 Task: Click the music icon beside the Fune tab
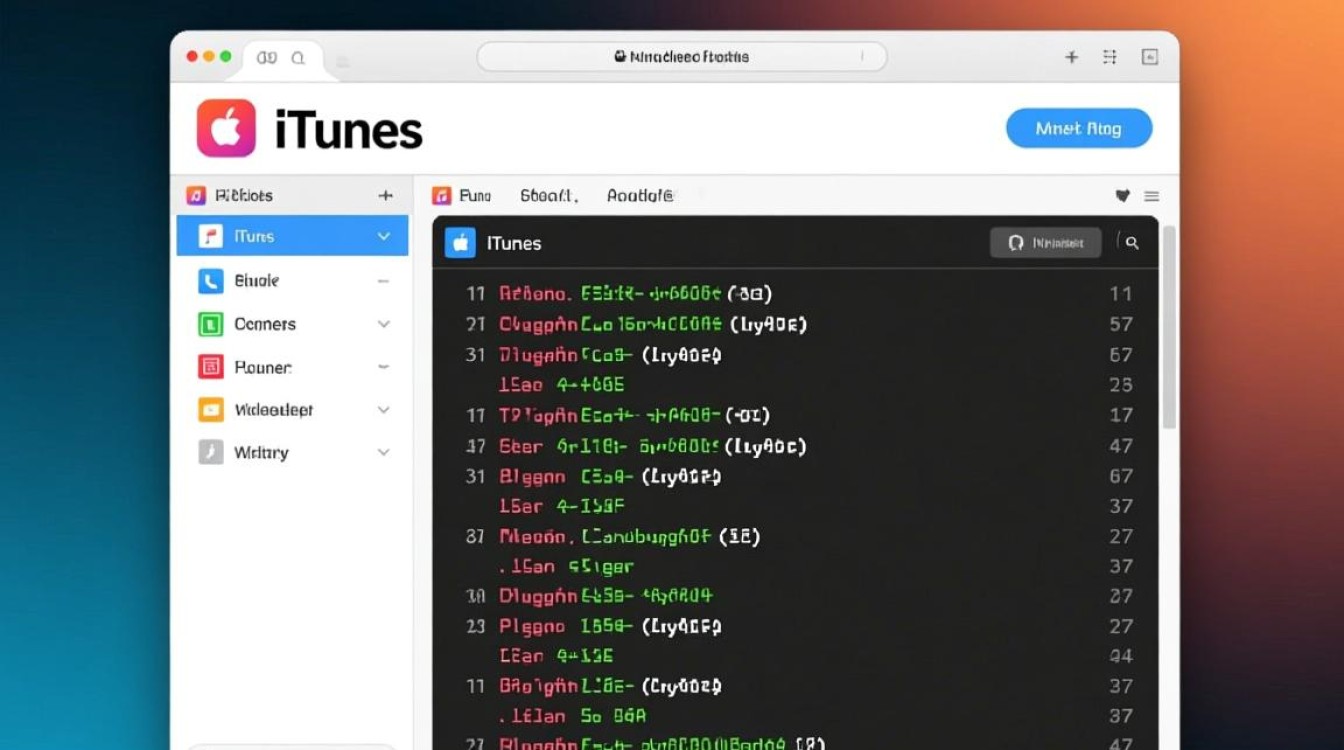click(441, 196)
